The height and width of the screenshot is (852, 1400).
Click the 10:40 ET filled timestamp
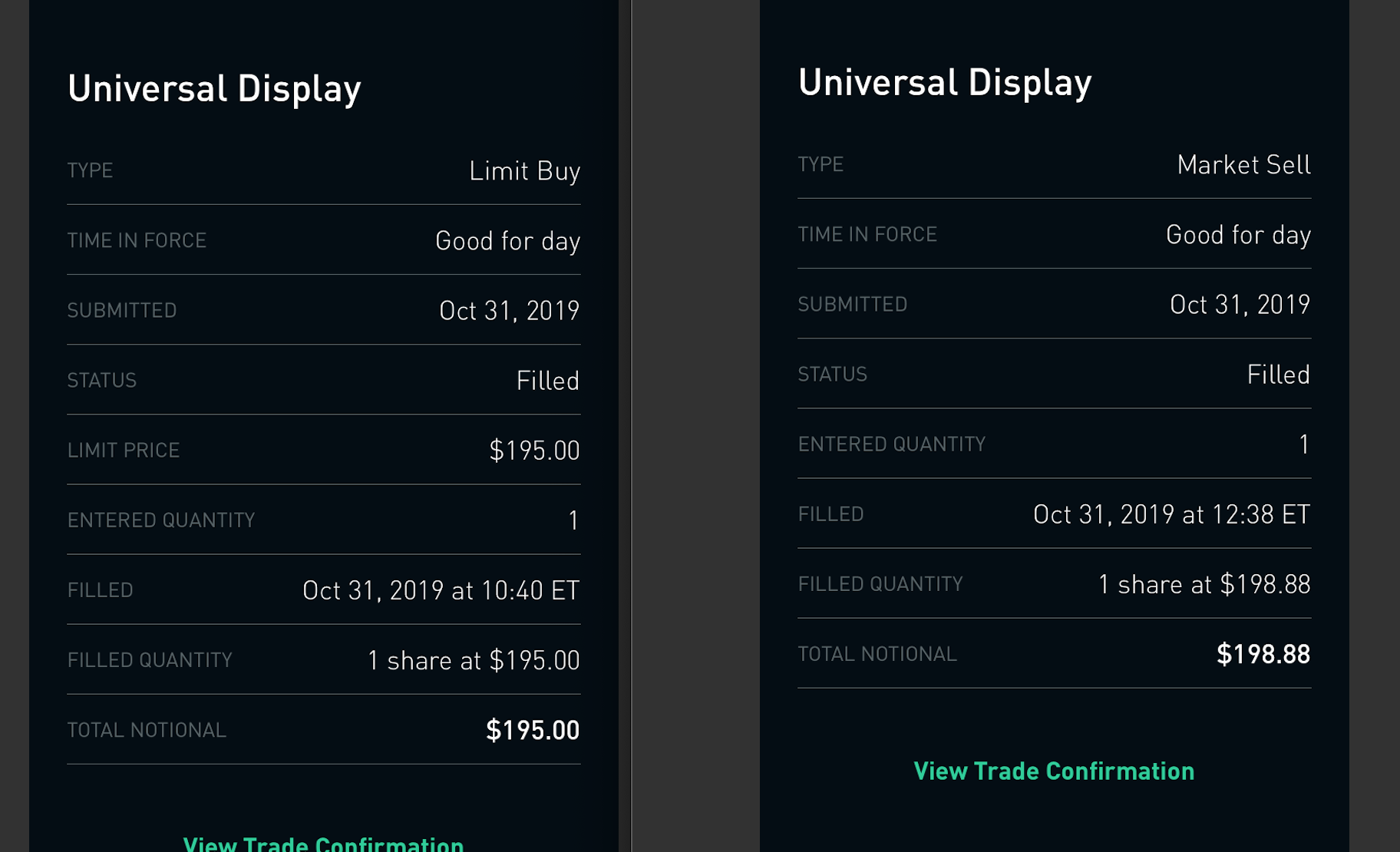[x=441, y=590]
